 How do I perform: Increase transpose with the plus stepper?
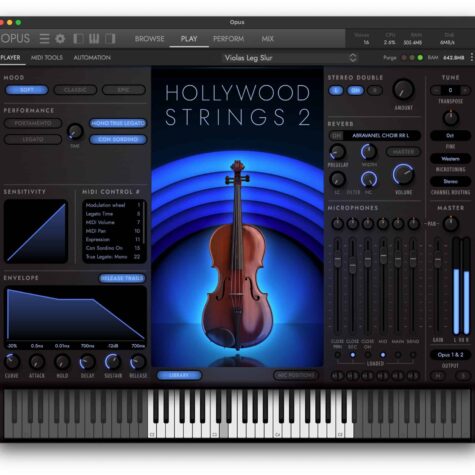coord(465,90)
